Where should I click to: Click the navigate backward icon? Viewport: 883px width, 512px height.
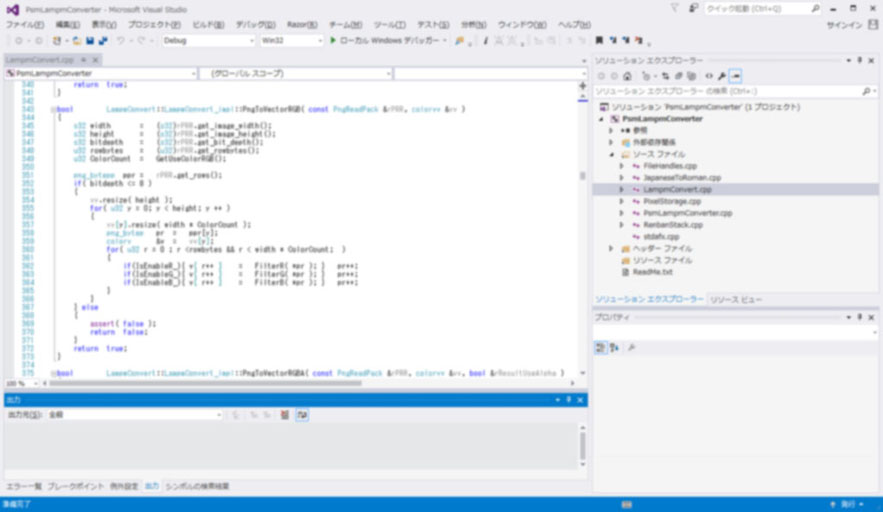point(19,41)
